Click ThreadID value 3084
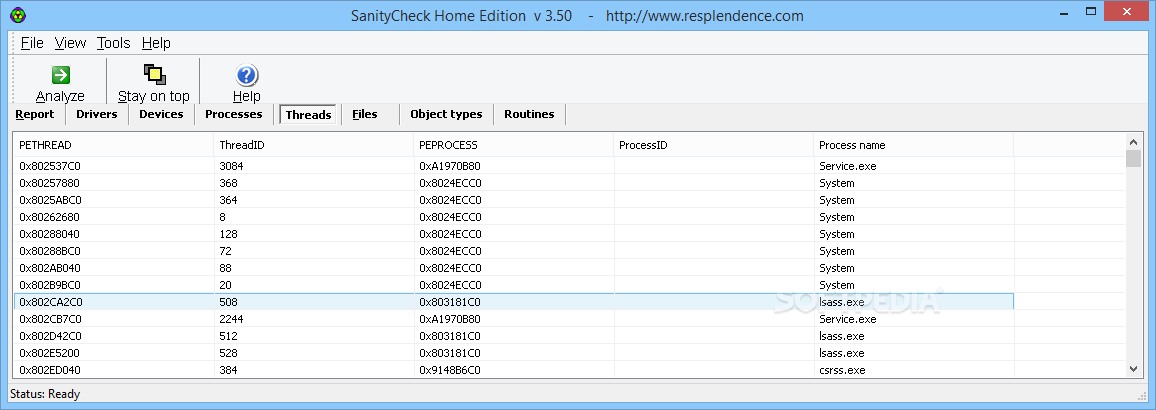Image resolution: width=1156 pixels, height=410 pixels. (231, 166)
